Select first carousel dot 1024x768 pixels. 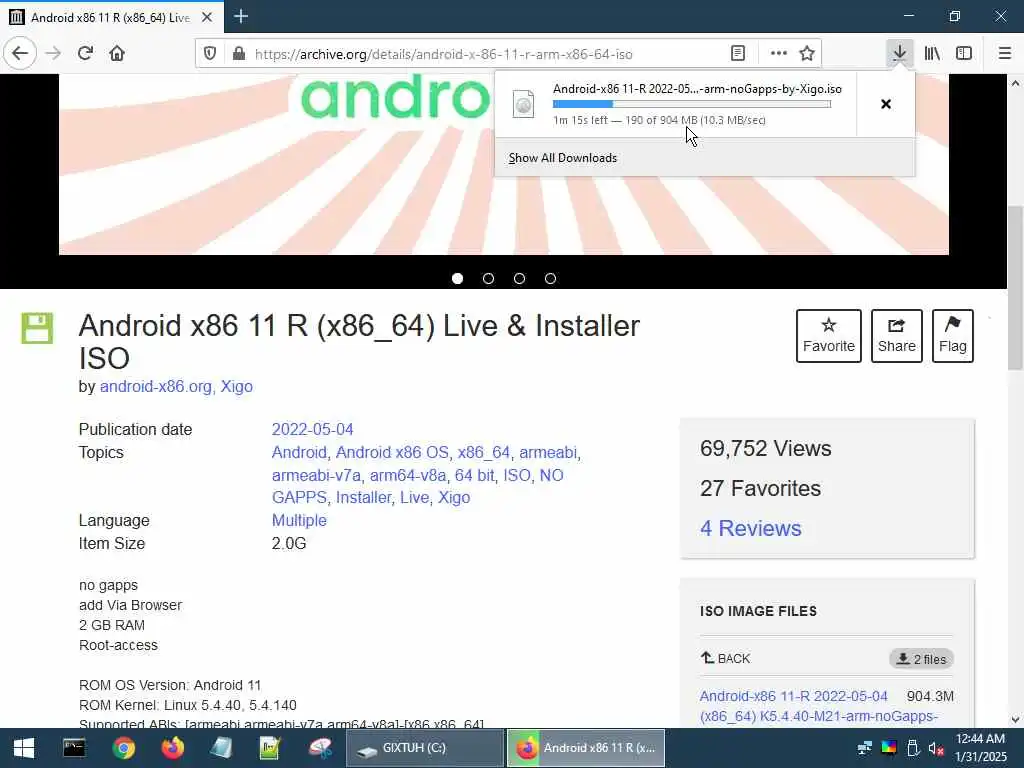(457, 279)
